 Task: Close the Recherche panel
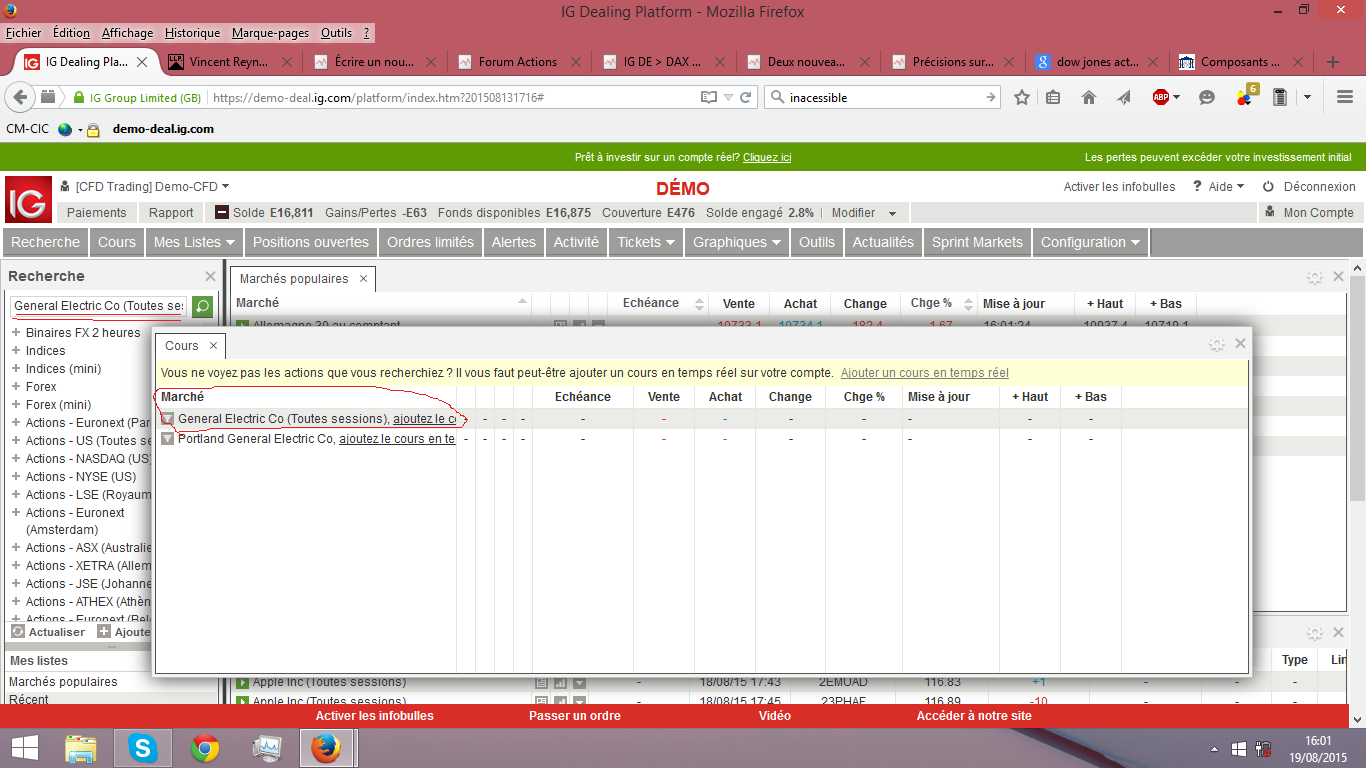pos(210,276)
